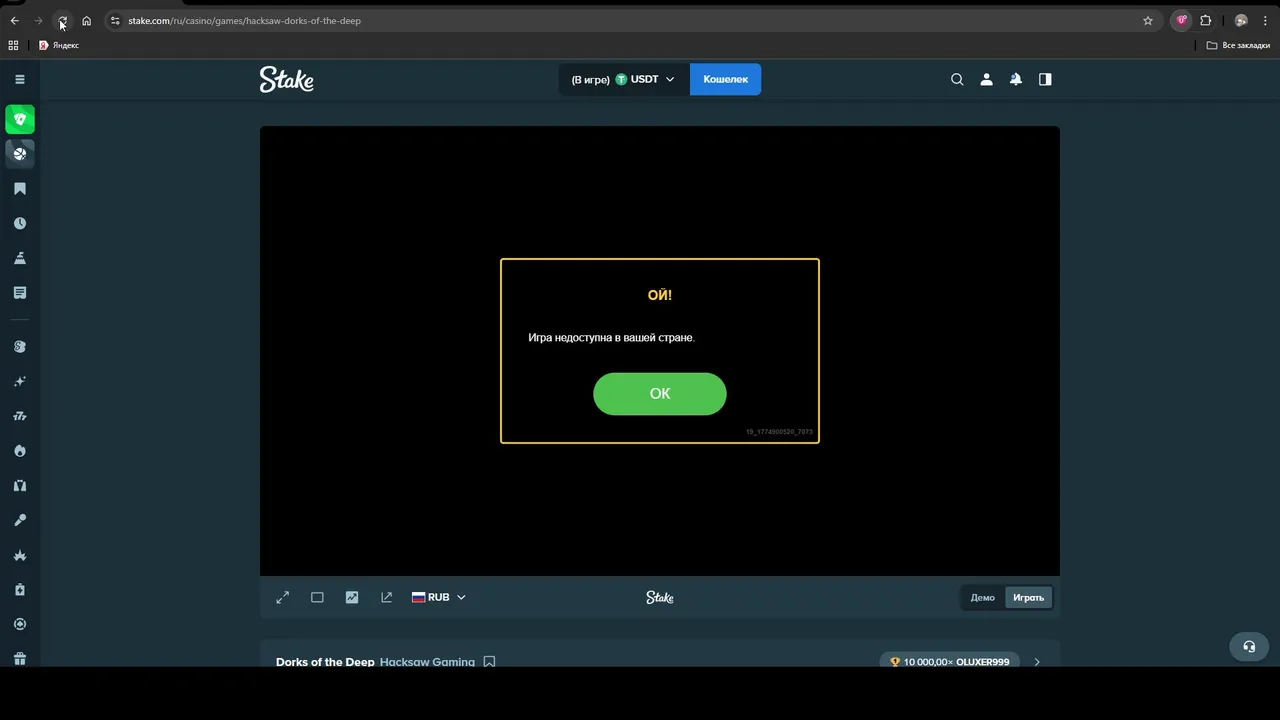This screenshot has width=1280, height=720.
Task: Open the Casino section (green cards icon)
Action: [x=20, y=119]
